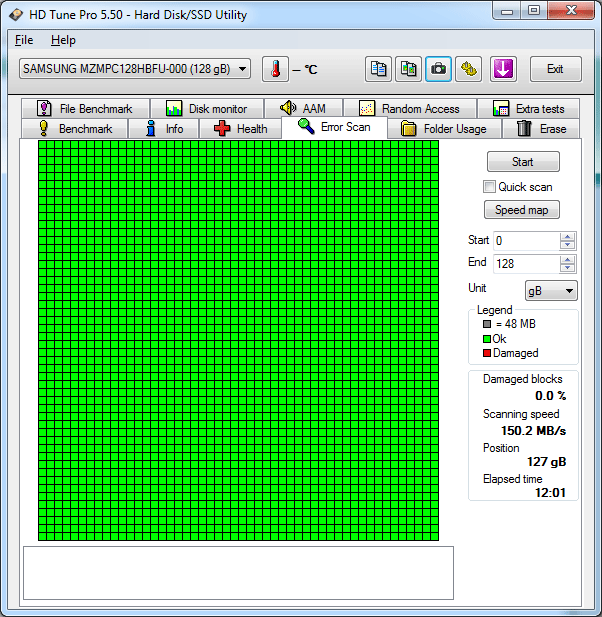Open options via gears icon
602x617 pixels.
468,69
